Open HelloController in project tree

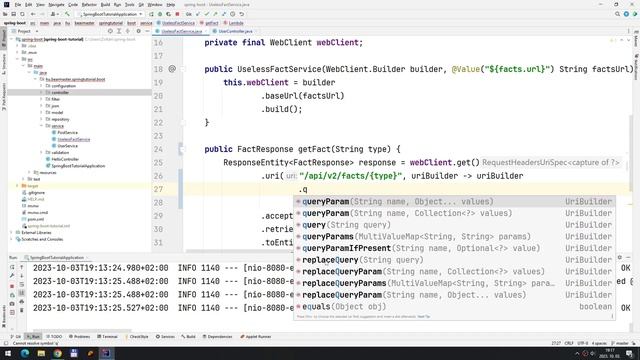pyautogui.click(x=65, y=159)
